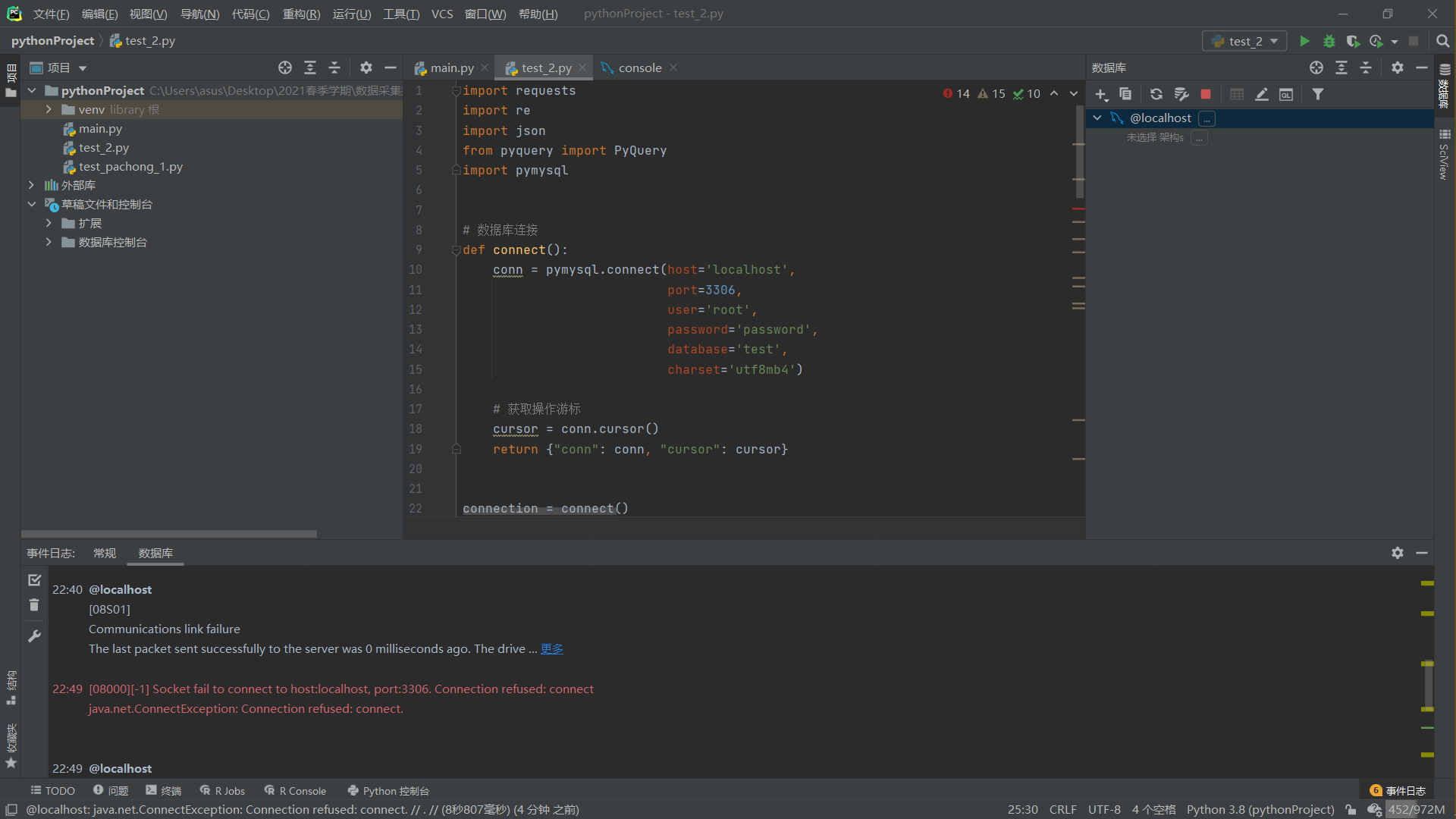Add a new data source in database panel
Screen dimensions: 1456x819
pos(1101,94)
